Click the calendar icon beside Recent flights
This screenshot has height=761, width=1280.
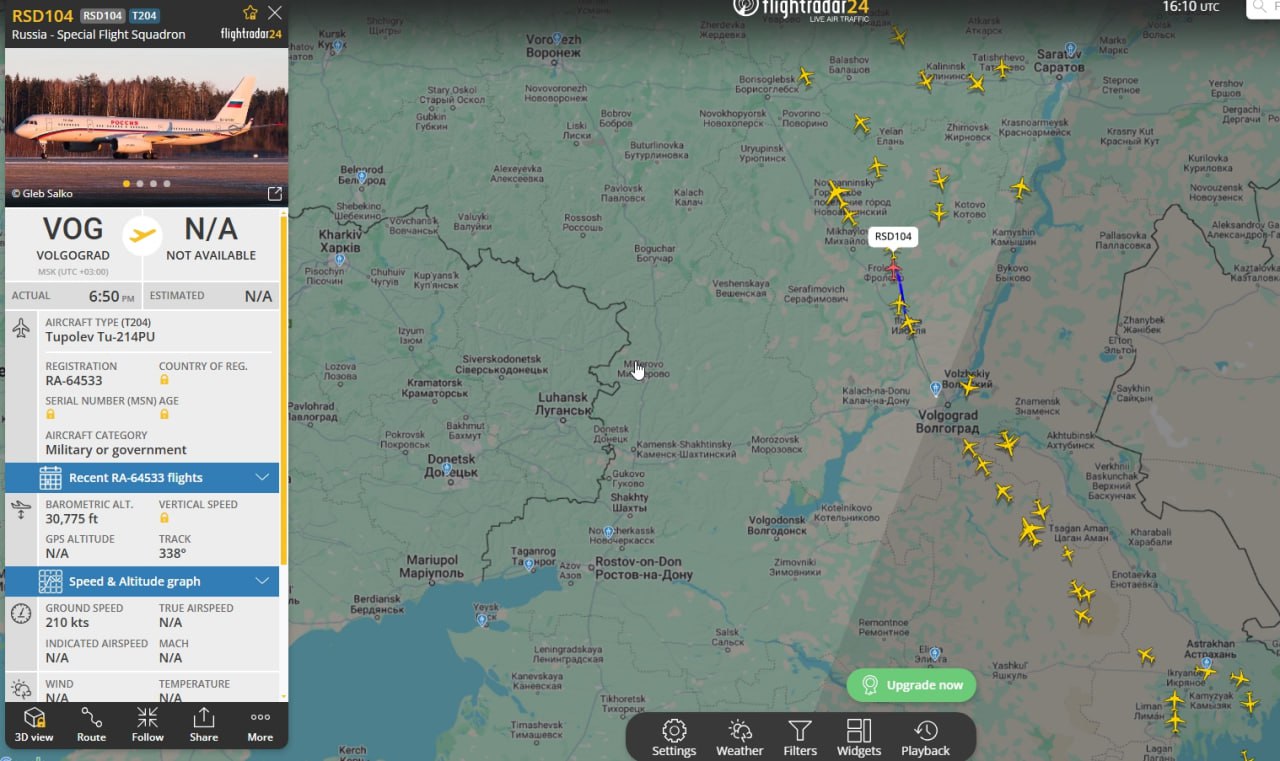click(x=51, y=477)
